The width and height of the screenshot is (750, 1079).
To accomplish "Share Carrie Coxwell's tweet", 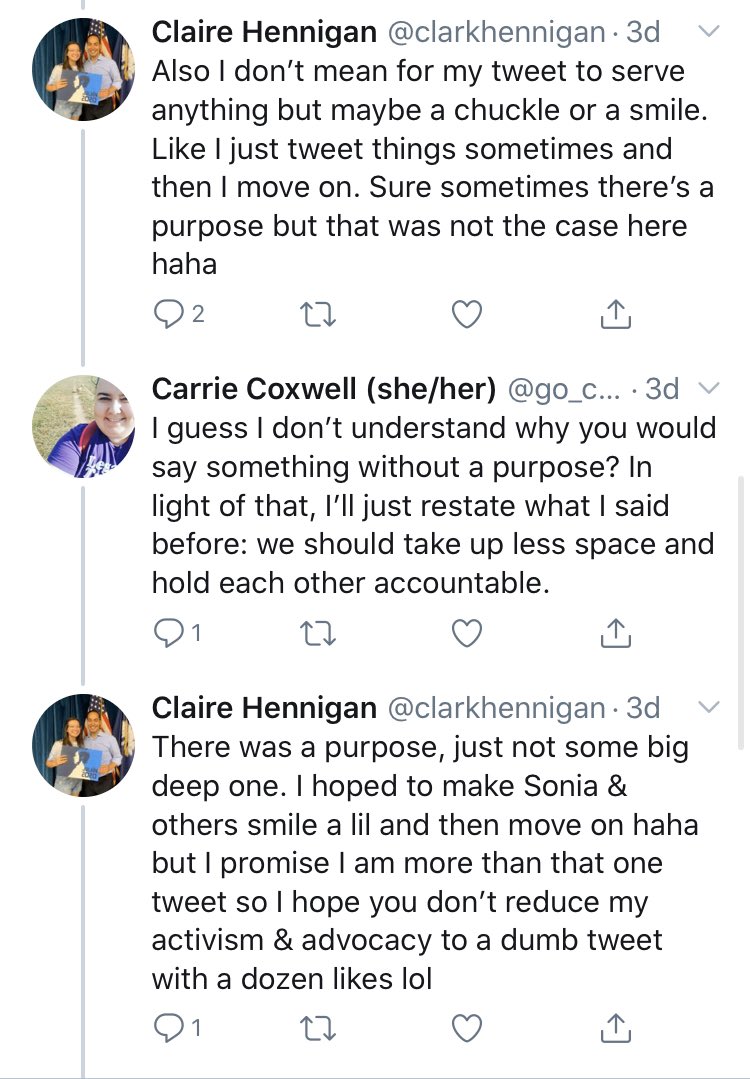I will click(616, 632).
